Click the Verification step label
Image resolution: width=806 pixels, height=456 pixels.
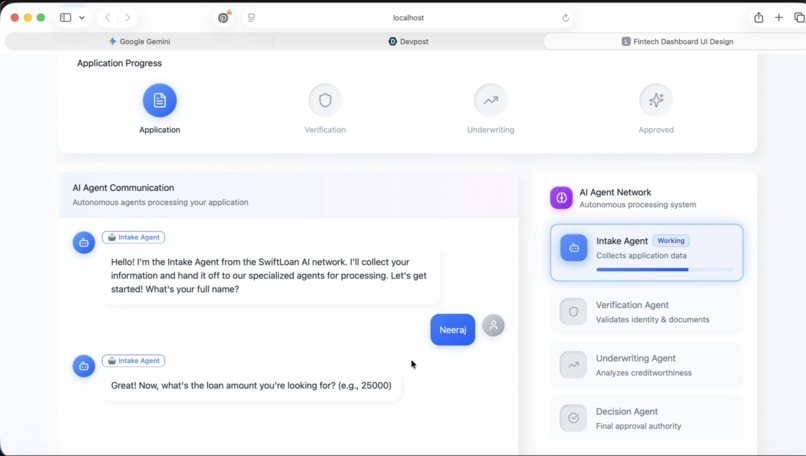coord(325,130)
